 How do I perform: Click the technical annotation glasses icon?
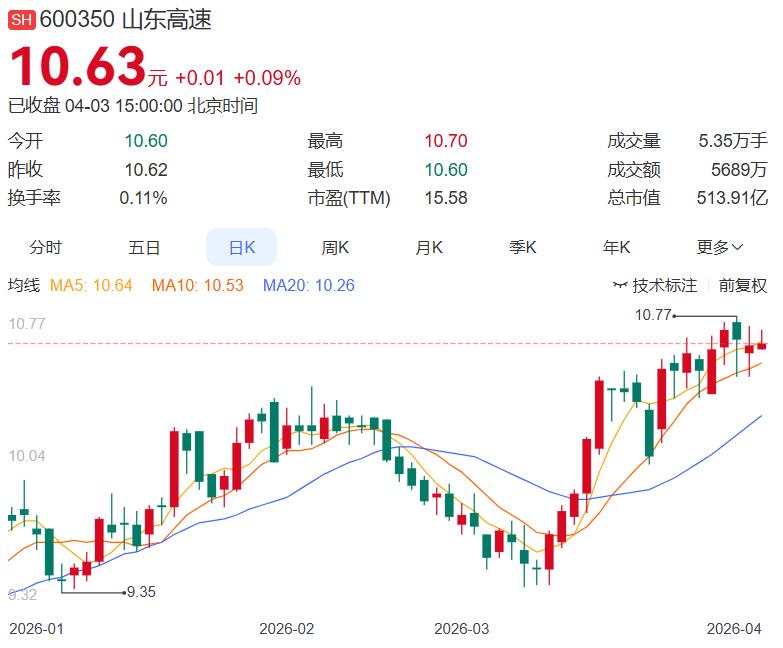[x=620, y=286]
